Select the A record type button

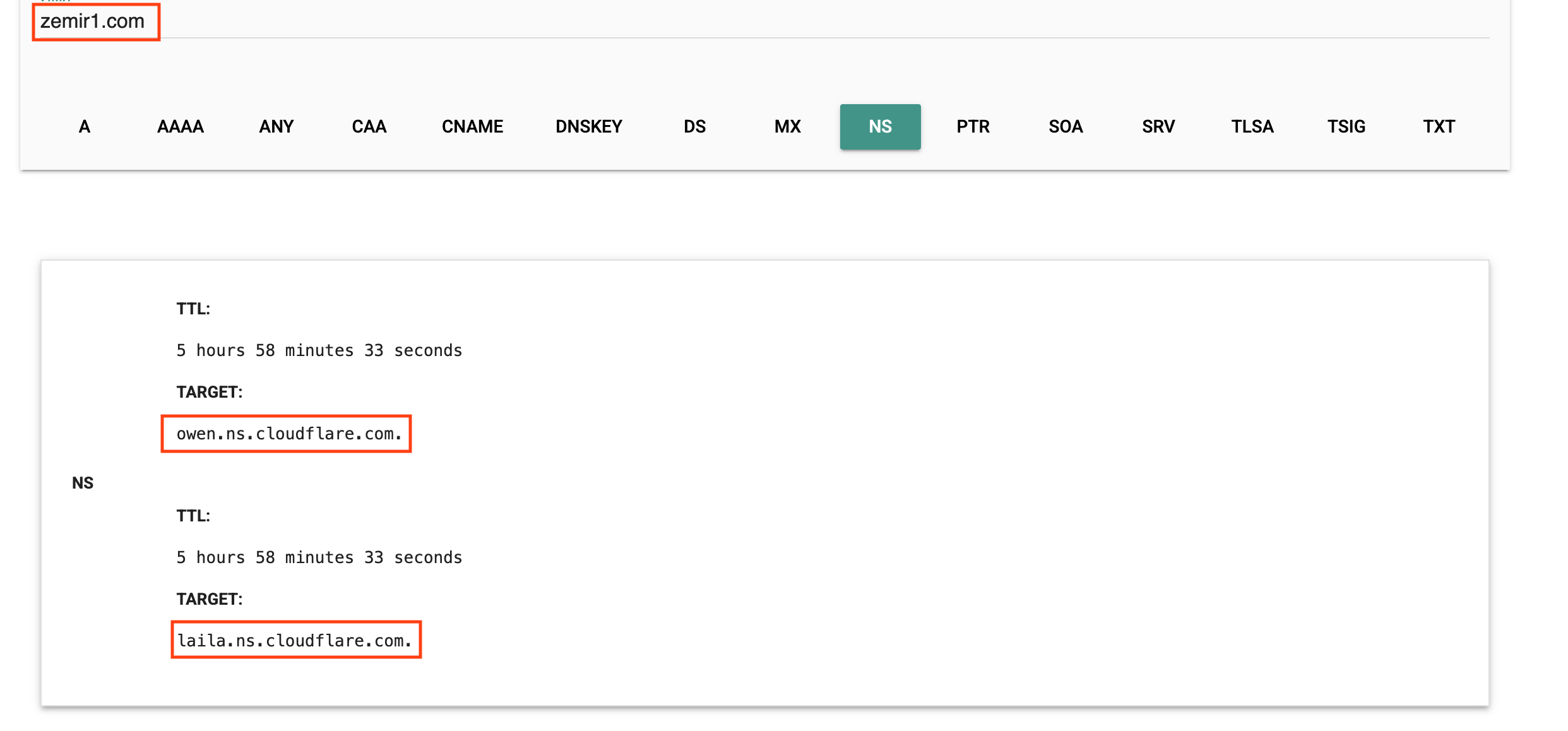pos(85,127)
